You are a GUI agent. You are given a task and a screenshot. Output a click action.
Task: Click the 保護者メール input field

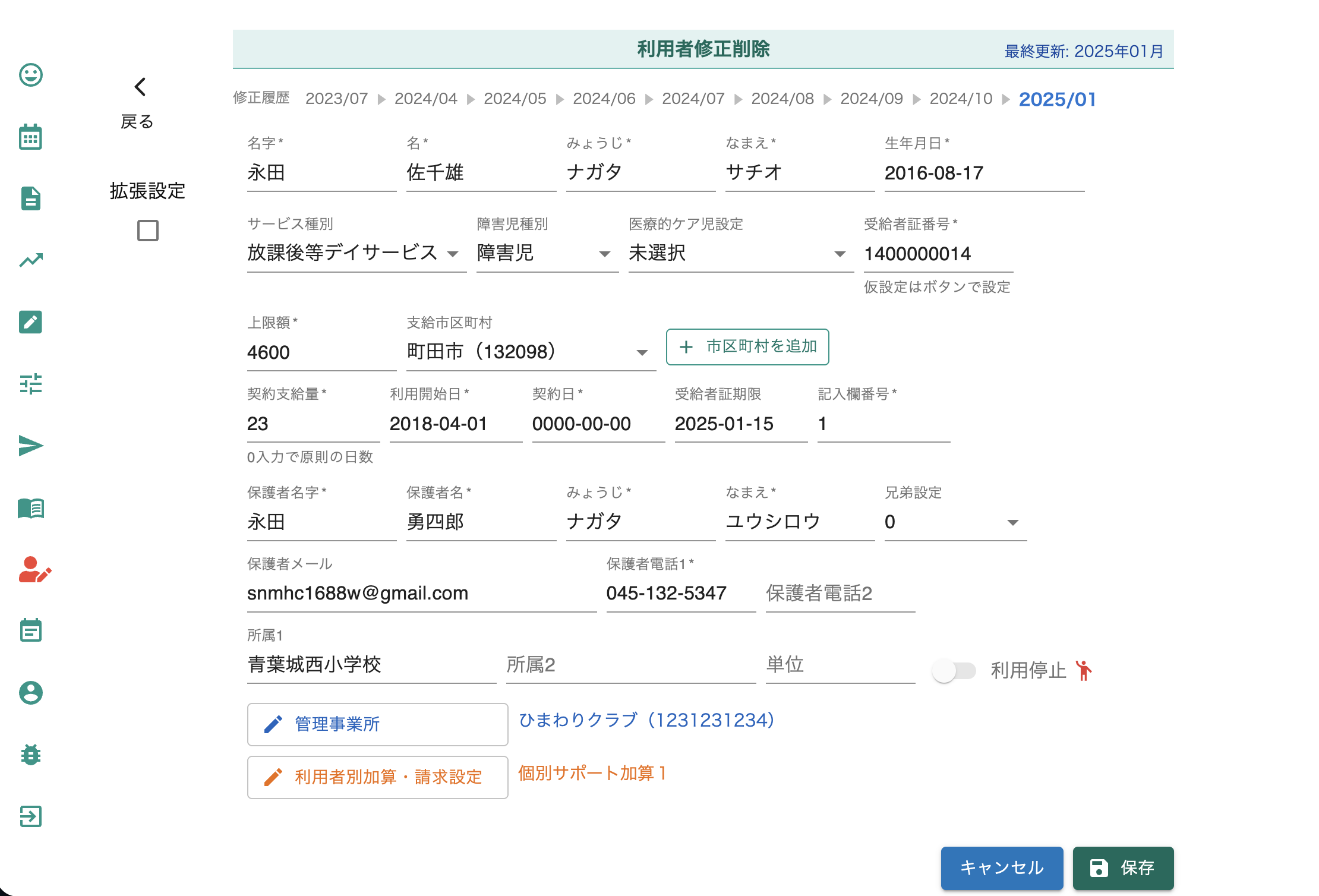(421, 594)
